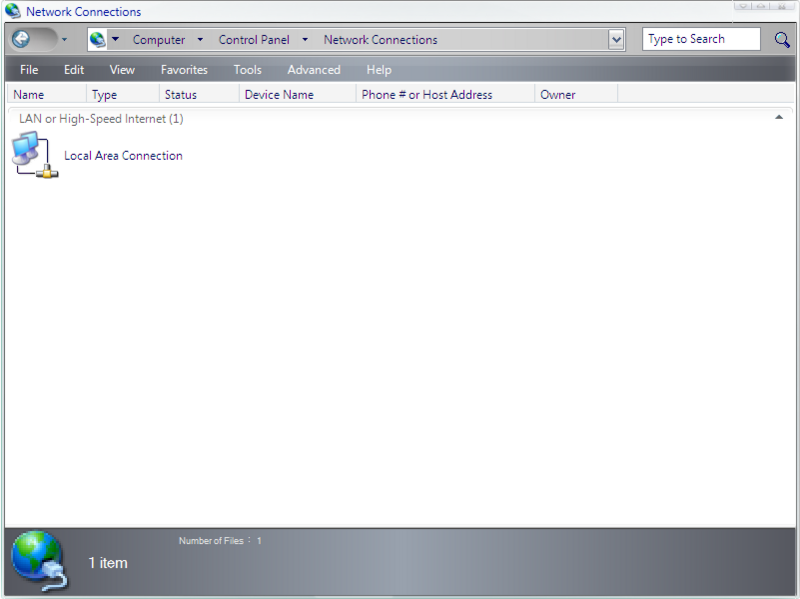Open the back history dropdown arrow

64,39
